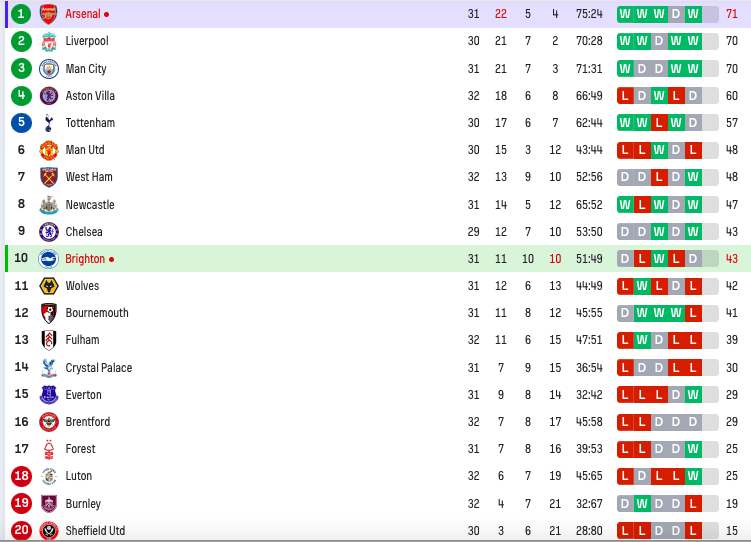Open the Aston Villa team page
The height and width of the screenshot is (542, 751).
coord(90,96)
